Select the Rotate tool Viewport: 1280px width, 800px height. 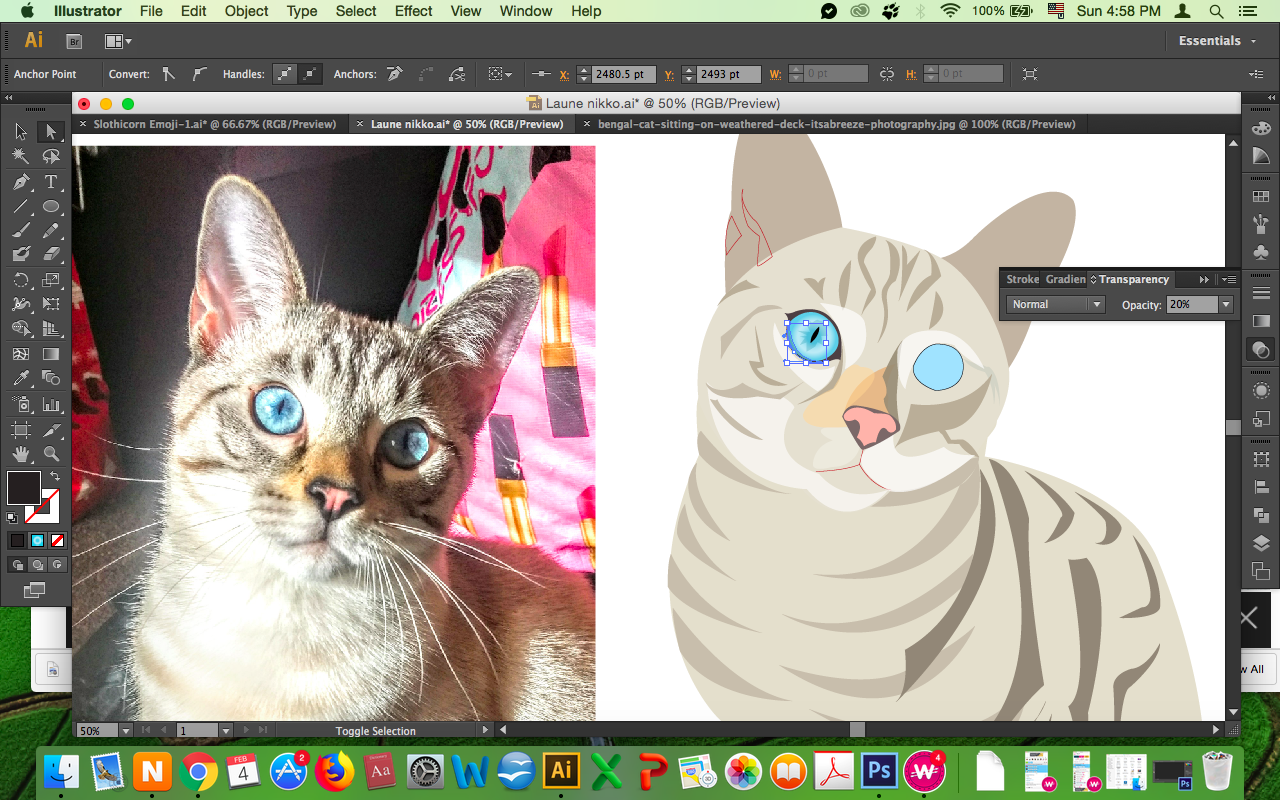point(21,280)
